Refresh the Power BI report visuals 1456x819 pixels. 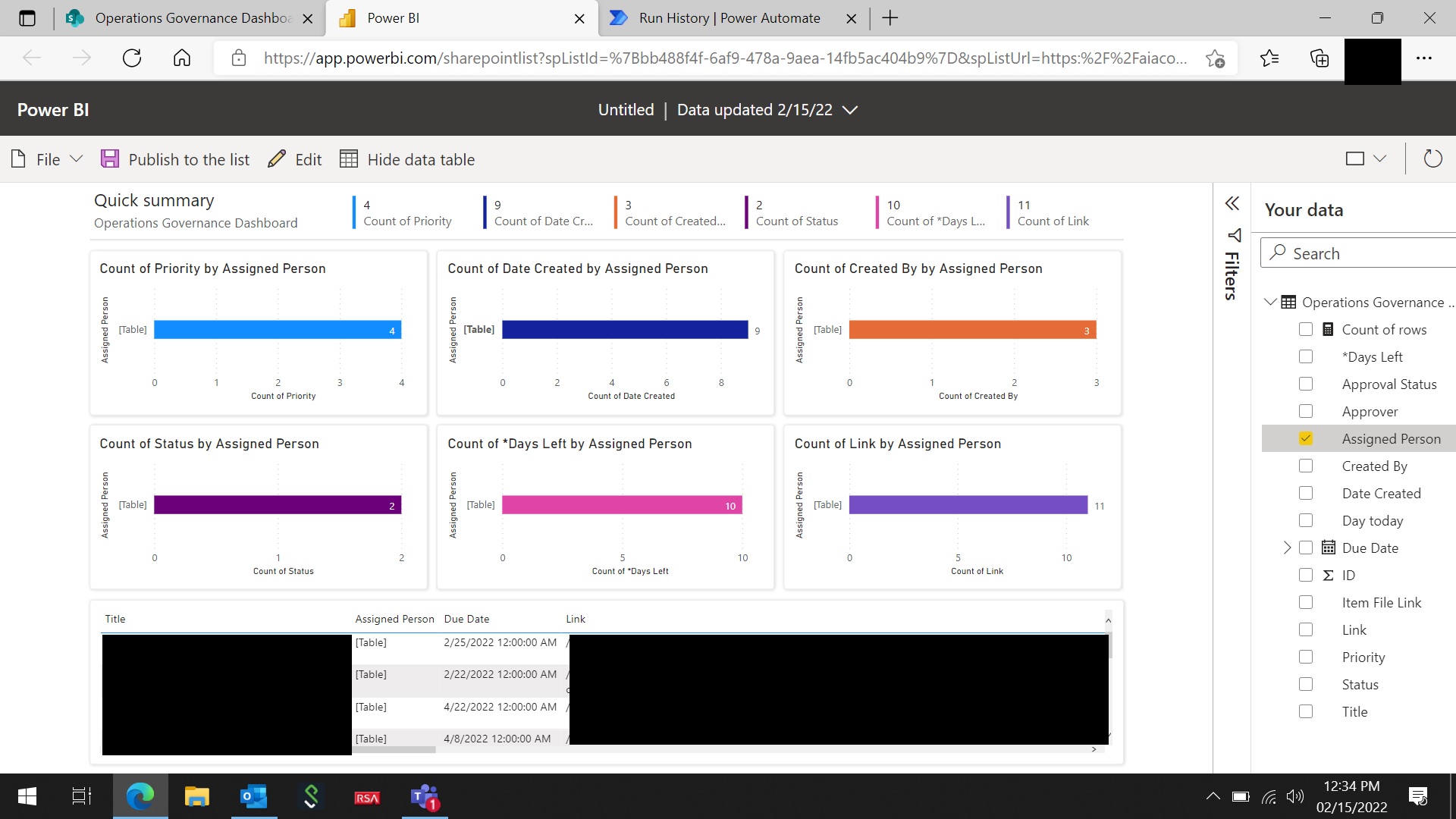pos(1432,159)
